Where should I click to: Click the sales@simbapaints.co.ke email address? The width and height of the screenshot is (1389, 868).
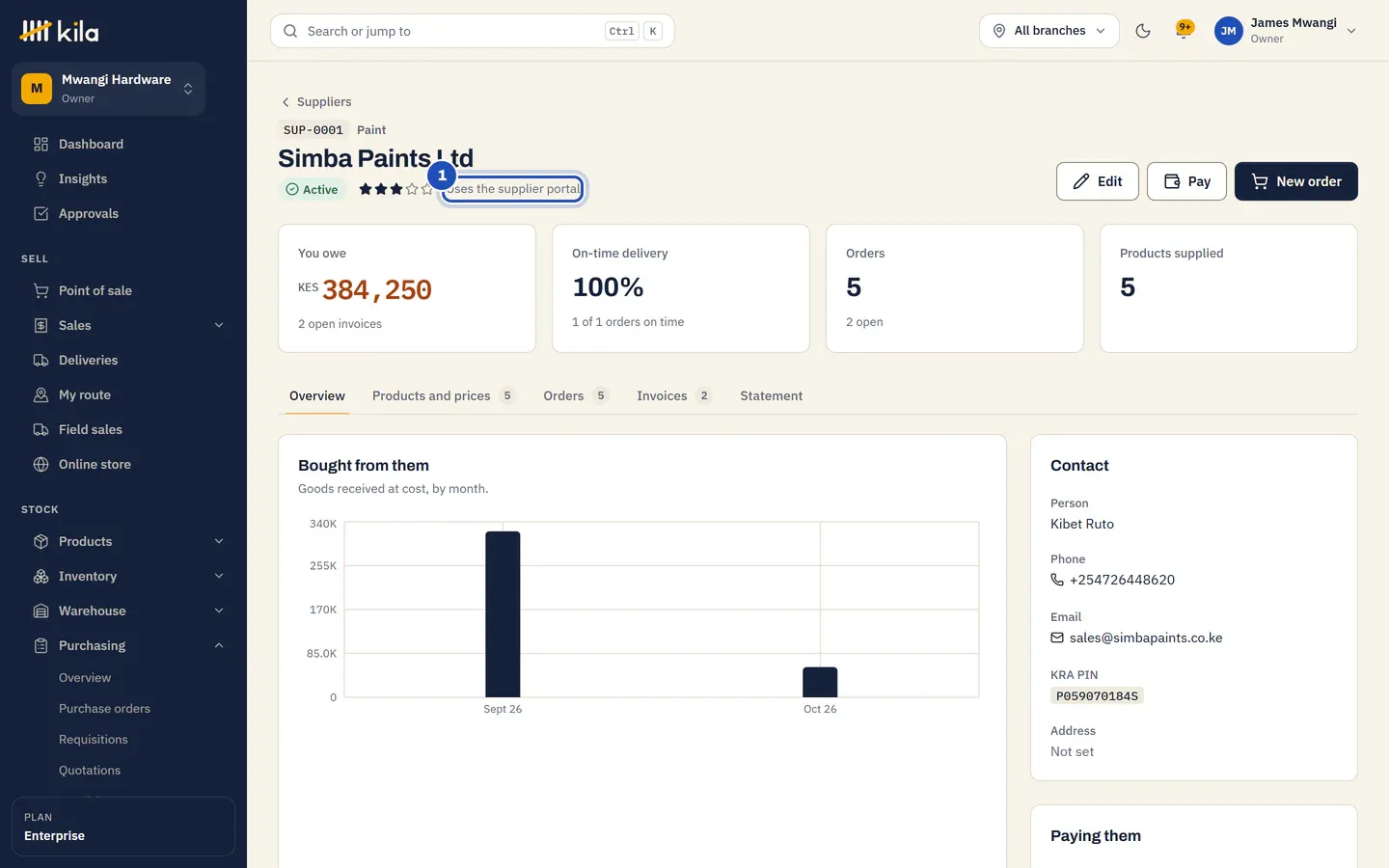1146,637
